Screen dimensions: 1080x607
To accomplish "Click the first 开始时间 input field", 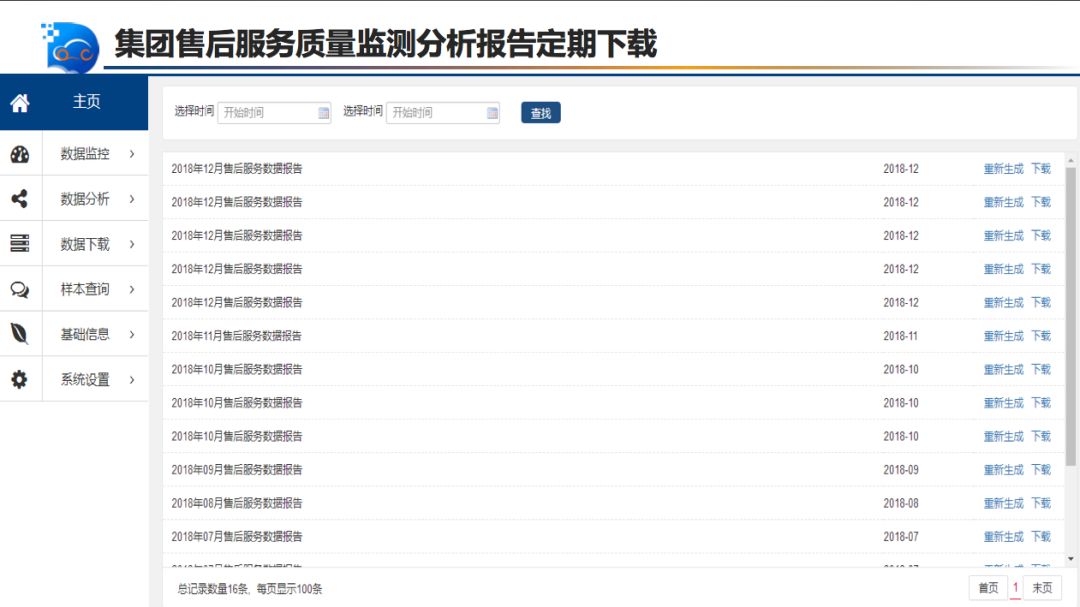I will [x=266, y=113].
